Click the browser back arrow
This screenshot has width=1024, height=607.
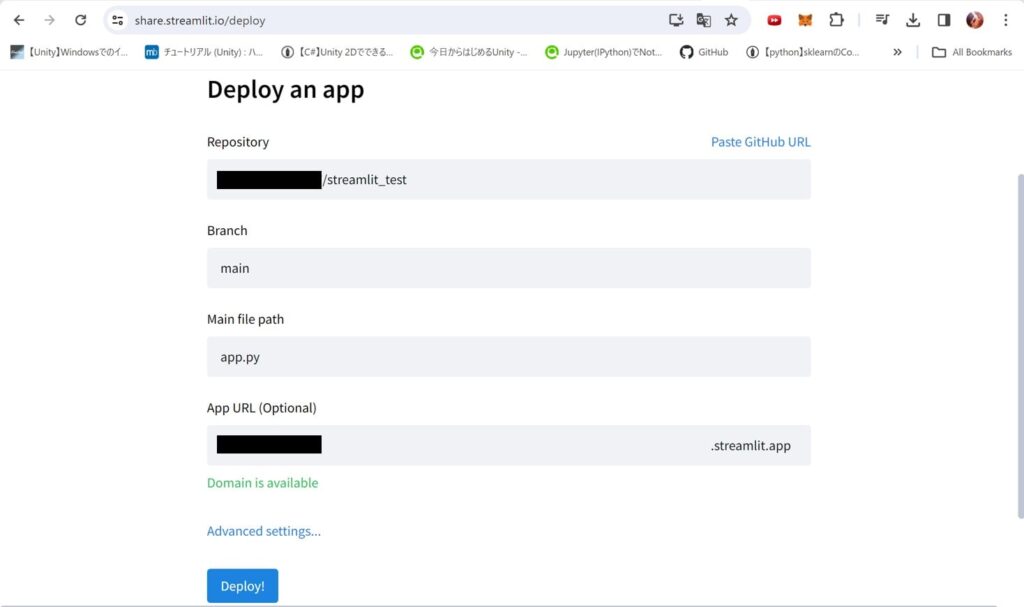tap(19, 20)
